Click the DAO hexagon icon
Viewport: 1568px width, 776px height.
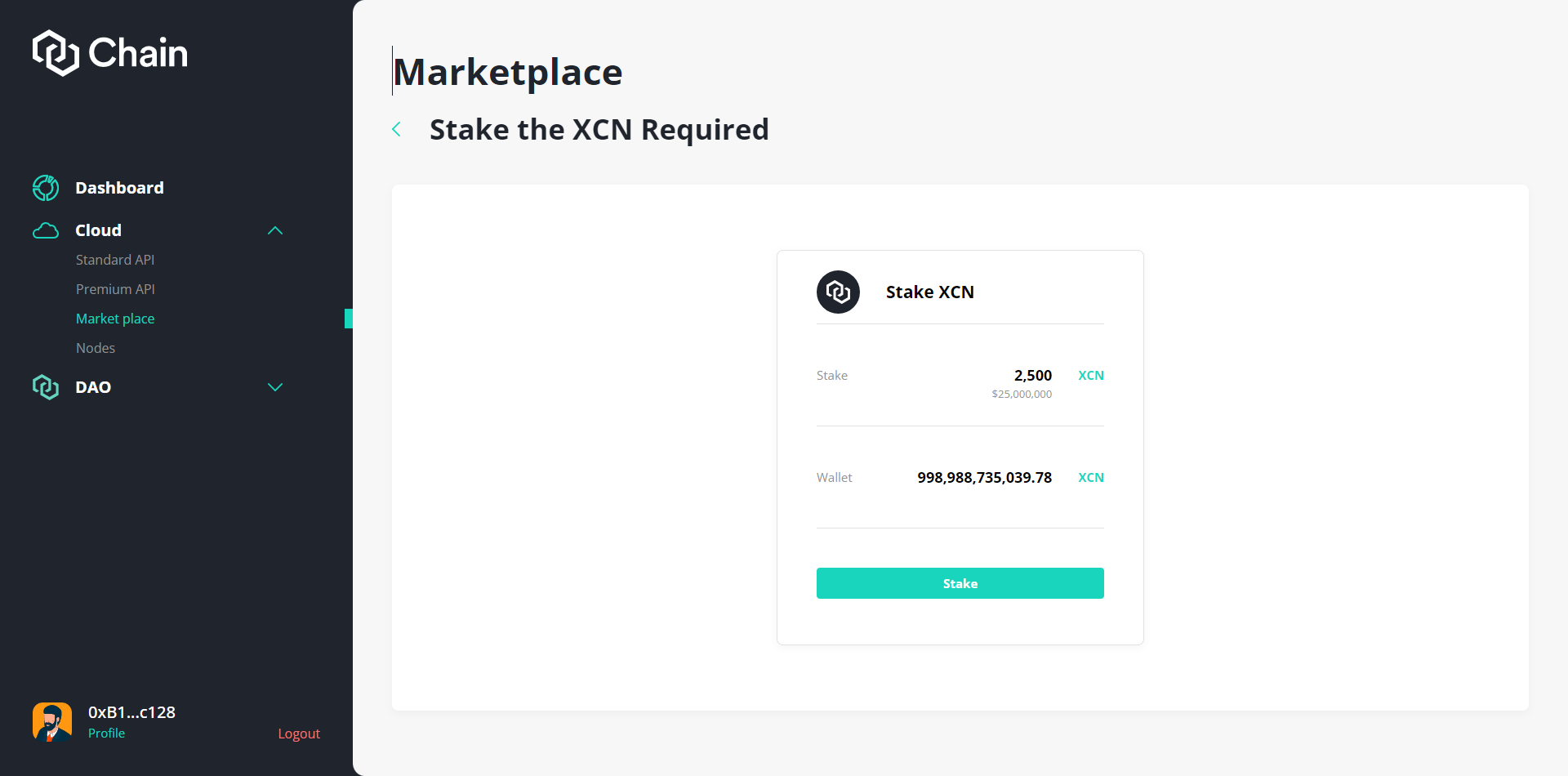point(46,387)
